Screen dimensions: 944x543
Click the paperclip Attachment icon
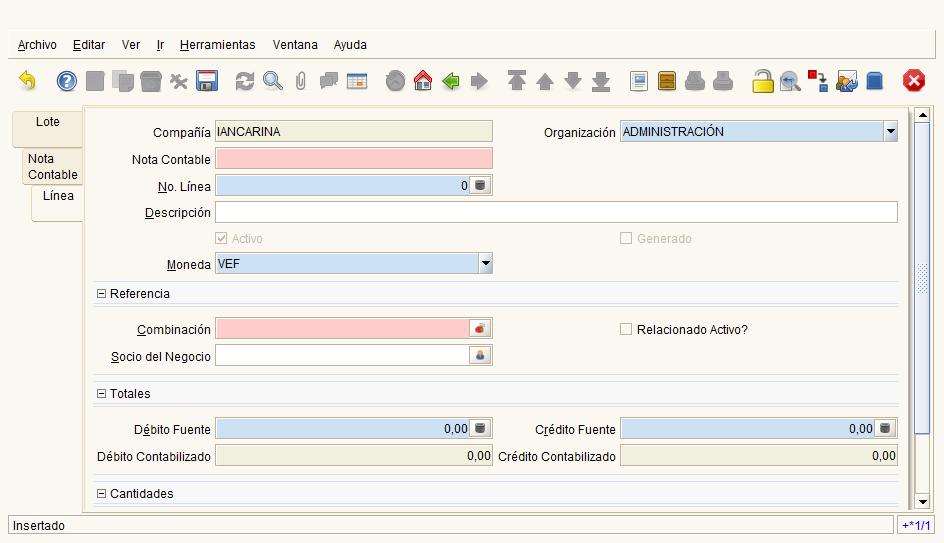(300, 81)
